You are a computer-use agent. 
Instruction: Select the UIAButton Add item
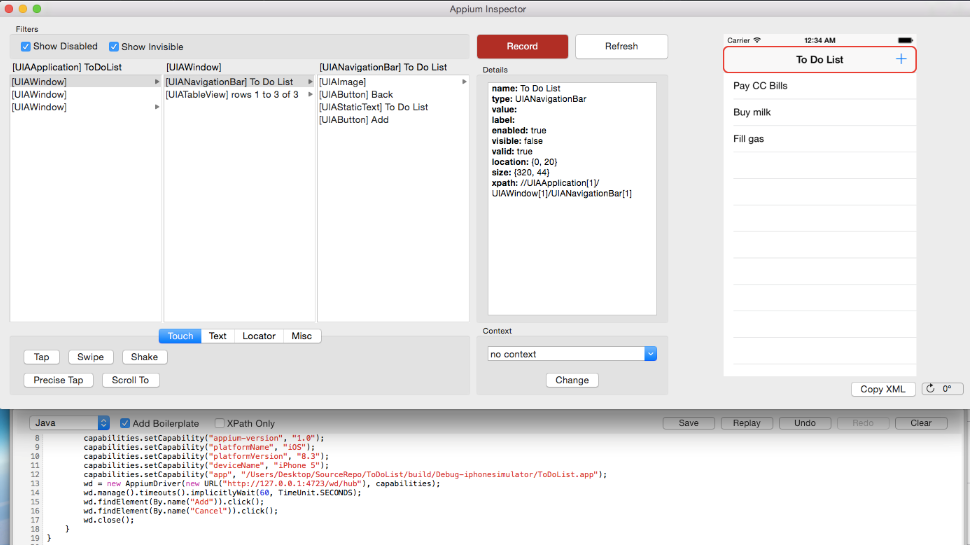[393, 120]
